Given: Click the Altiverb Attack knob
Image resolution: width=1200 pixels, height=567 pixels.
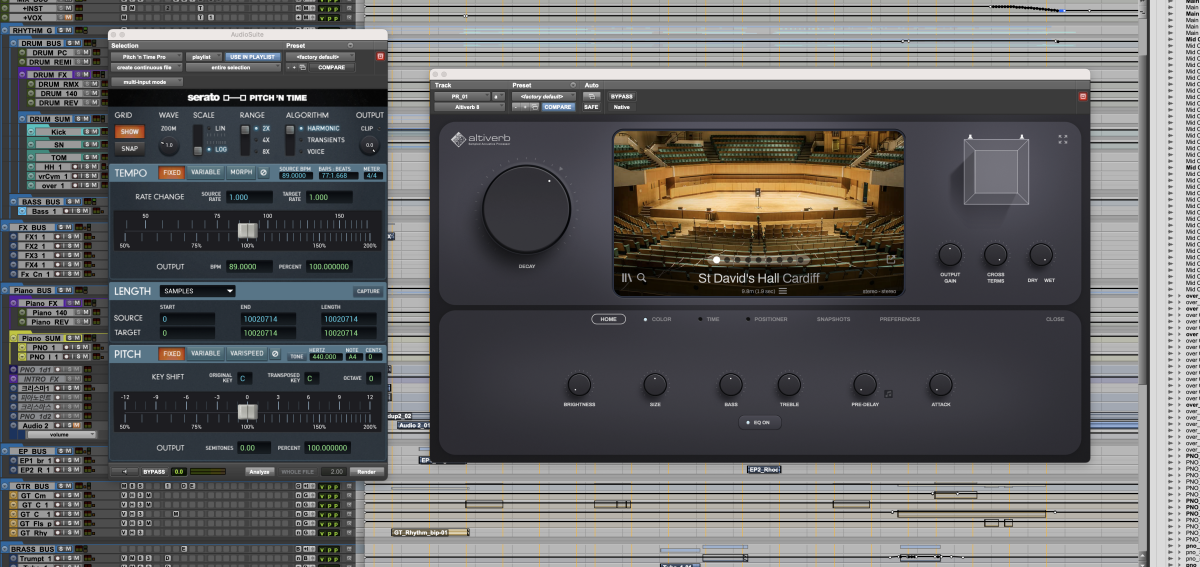Looking at the screenshot, I should [x=941, y=384].
